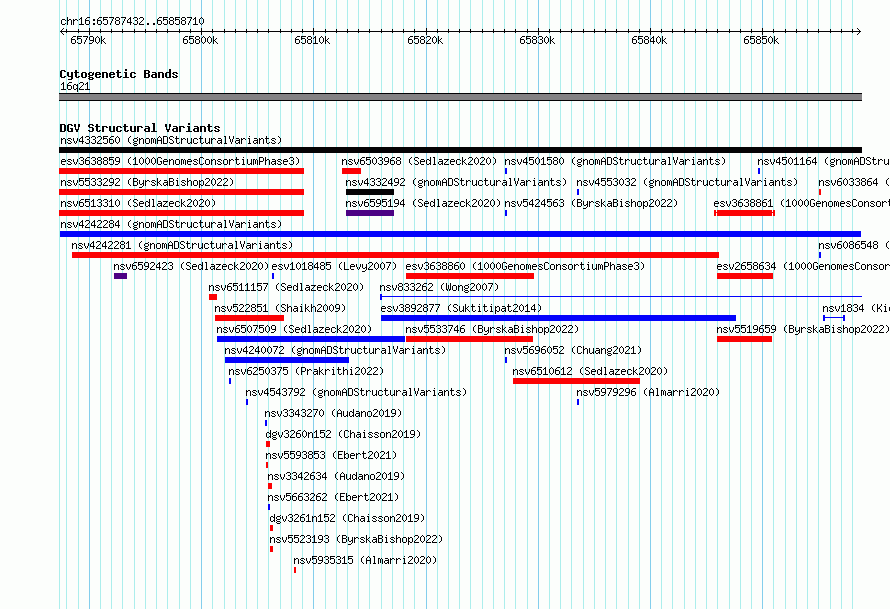890x609 pixels.
Task: Click the DGV Structural Variants track title
Action: [x=140, y=128]
